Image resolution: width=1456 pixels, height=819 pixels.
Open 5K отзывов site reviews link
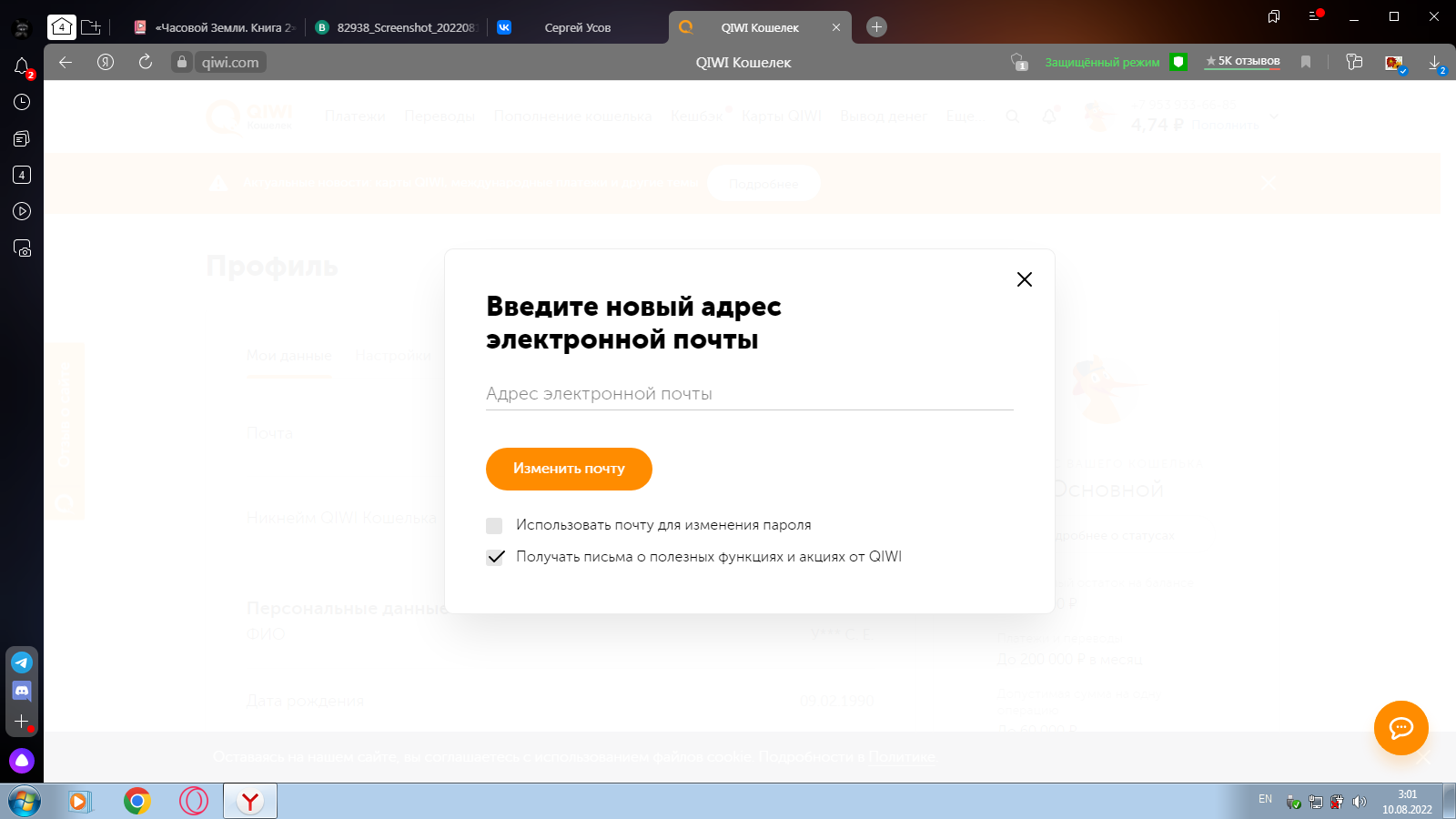(x=1243, y=62)
